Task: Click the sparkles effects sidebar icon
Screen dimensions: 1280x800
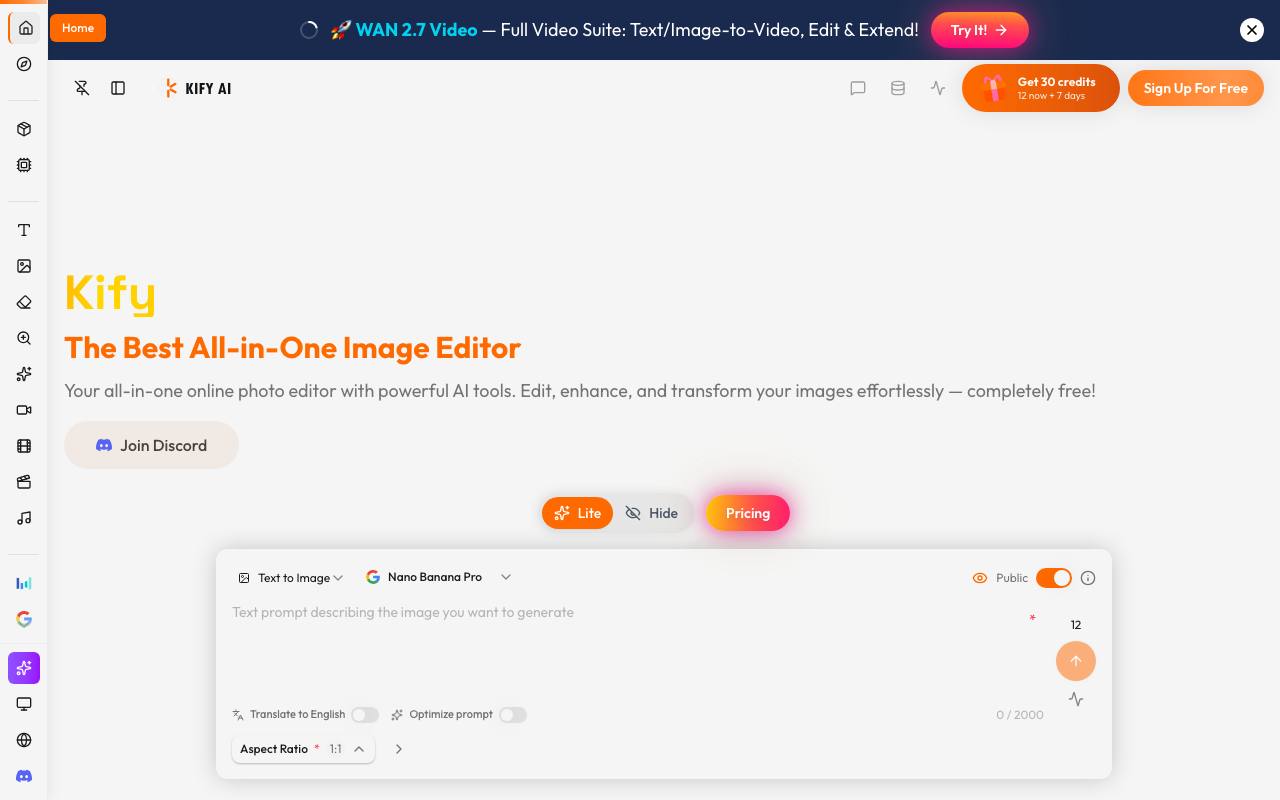Action: (24, 374)
